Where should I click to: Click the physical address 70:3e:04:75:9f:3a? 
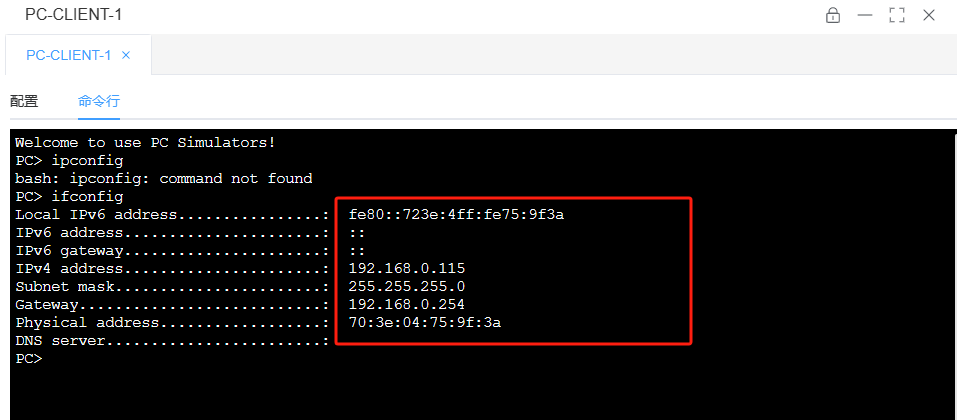click(425, 322)
